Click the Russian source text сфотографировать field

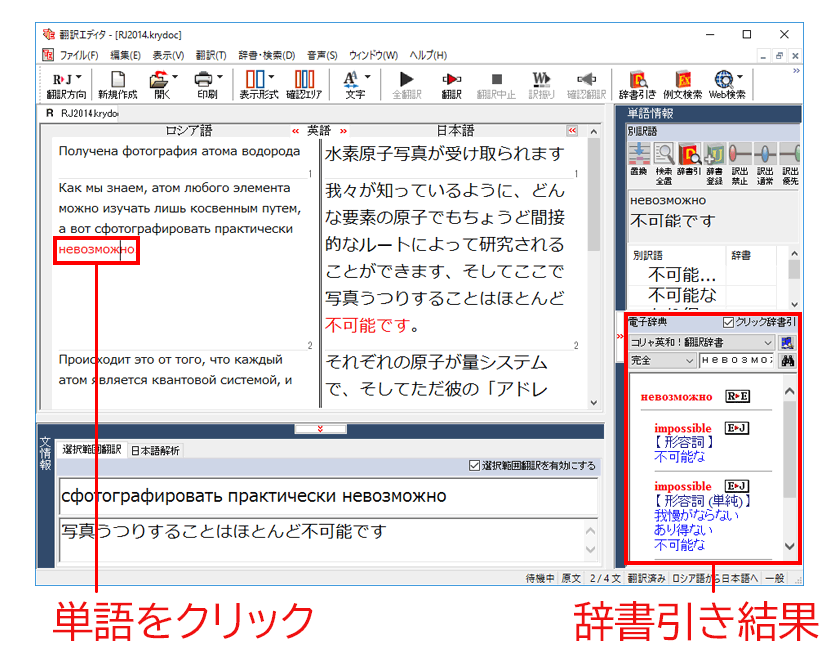[328, 496]
